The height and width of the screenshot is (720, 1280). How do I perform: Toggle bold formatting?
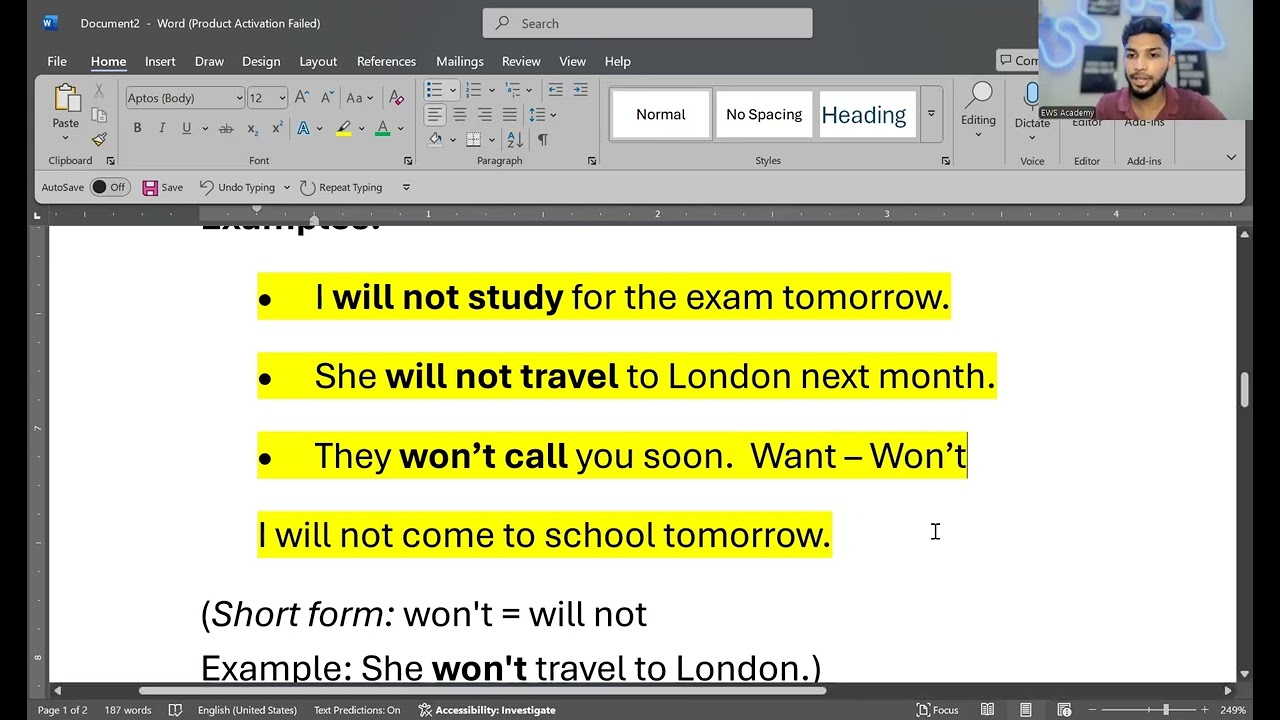coord(137,129)
